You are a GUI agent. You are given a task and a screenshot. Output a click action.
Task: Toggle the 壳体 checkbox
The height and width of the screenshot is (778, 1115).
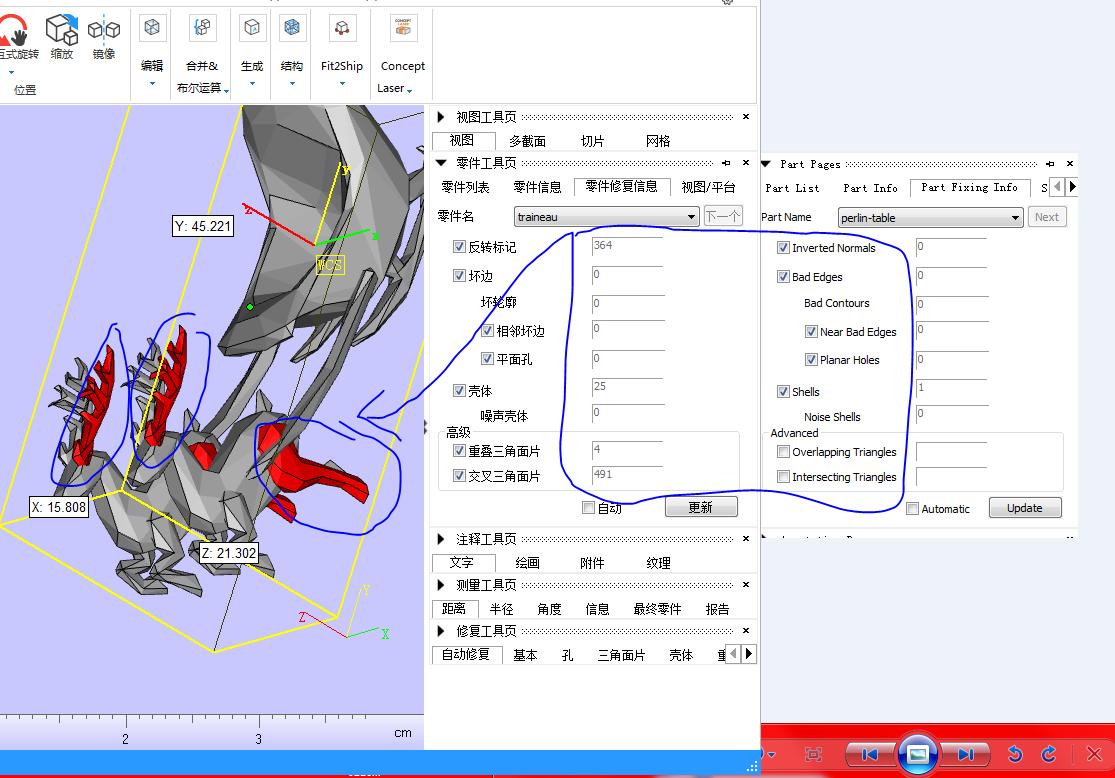tap(459, 390)
